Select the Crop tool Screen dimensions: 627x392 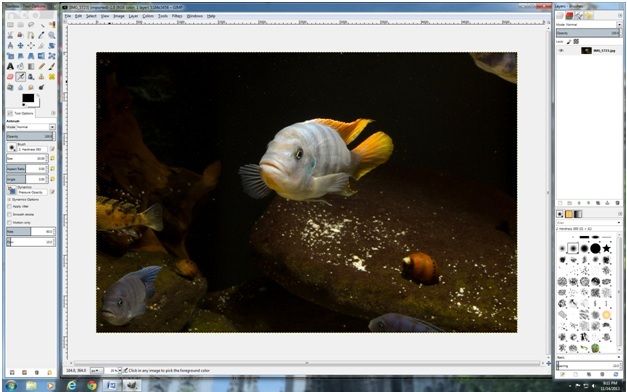coord(41,45)
